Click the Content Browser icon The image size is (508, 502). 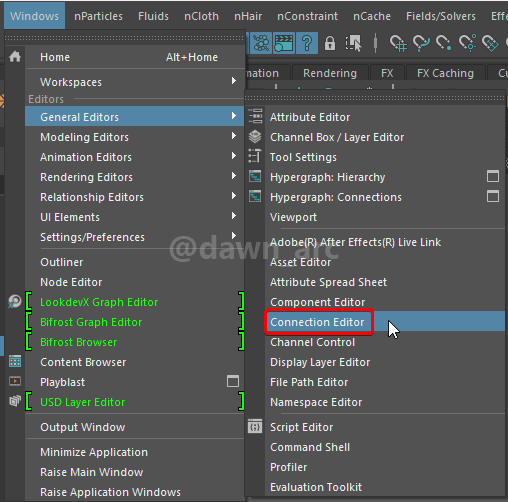click(15, 362)
